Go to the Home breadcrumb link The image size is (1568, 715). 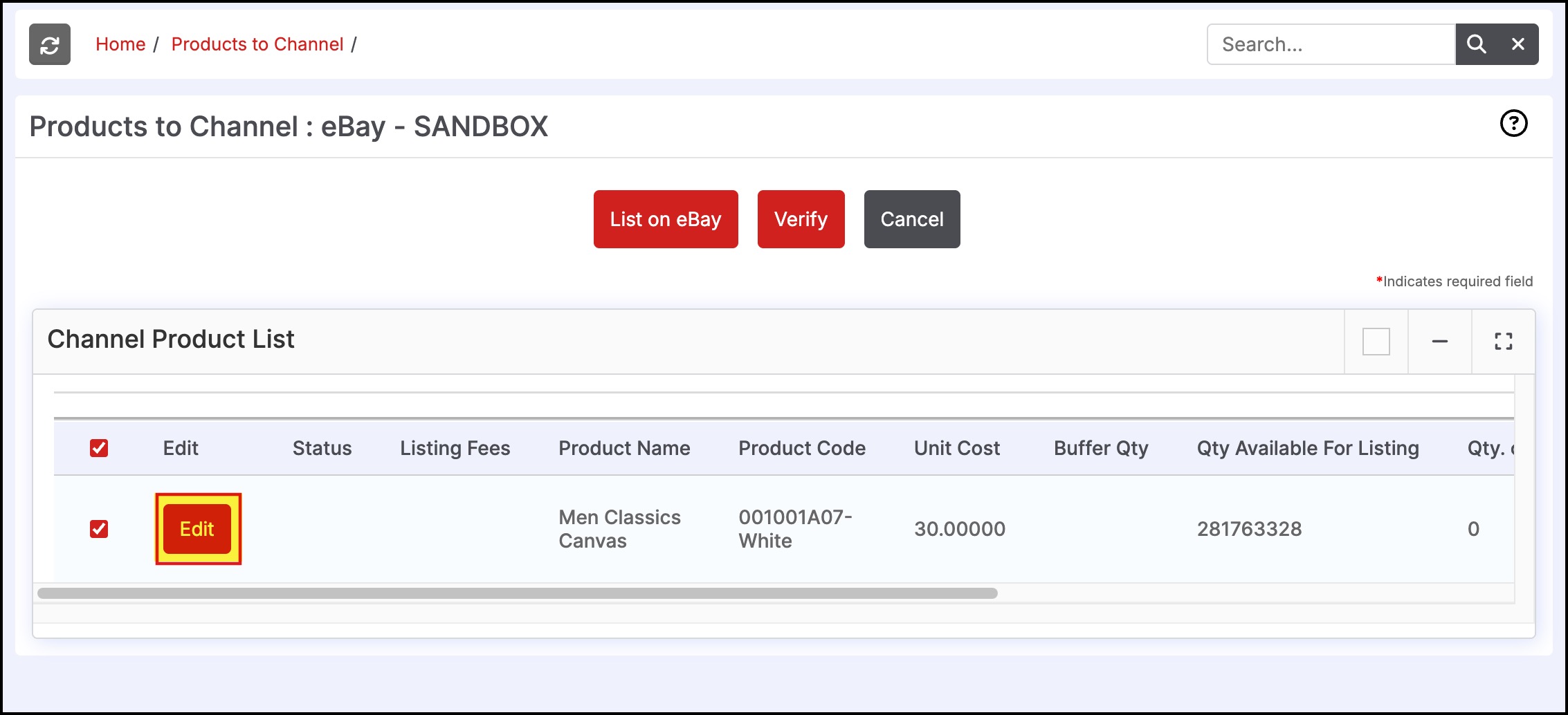coord(120,44)
